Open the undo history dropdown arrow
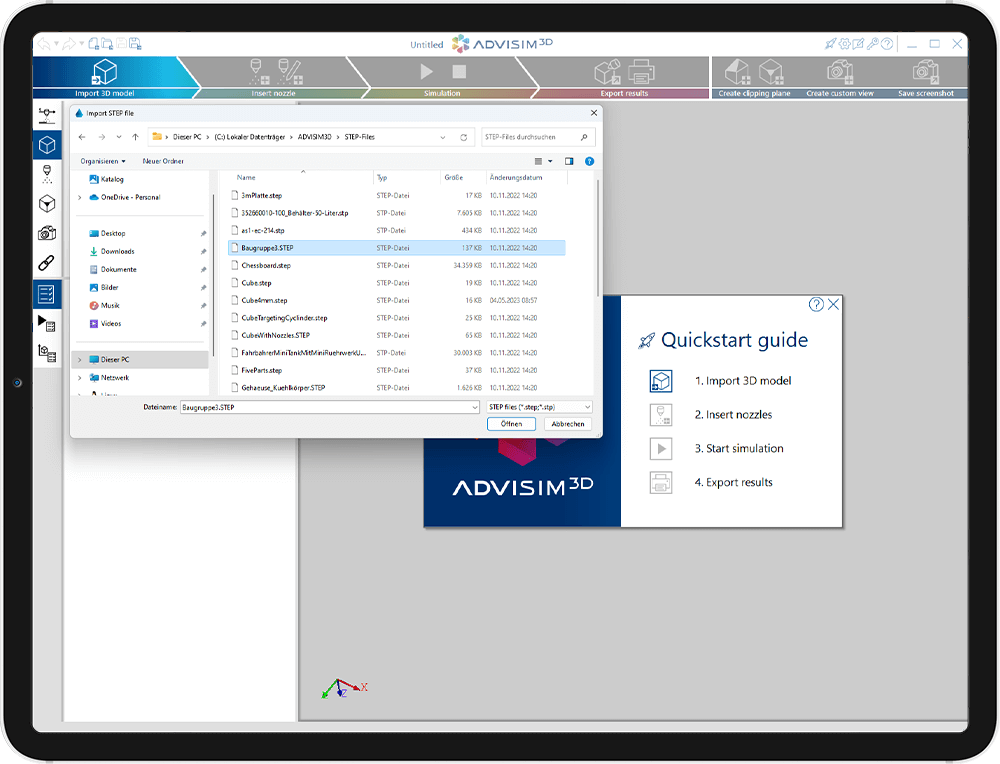 pos(57,43)
